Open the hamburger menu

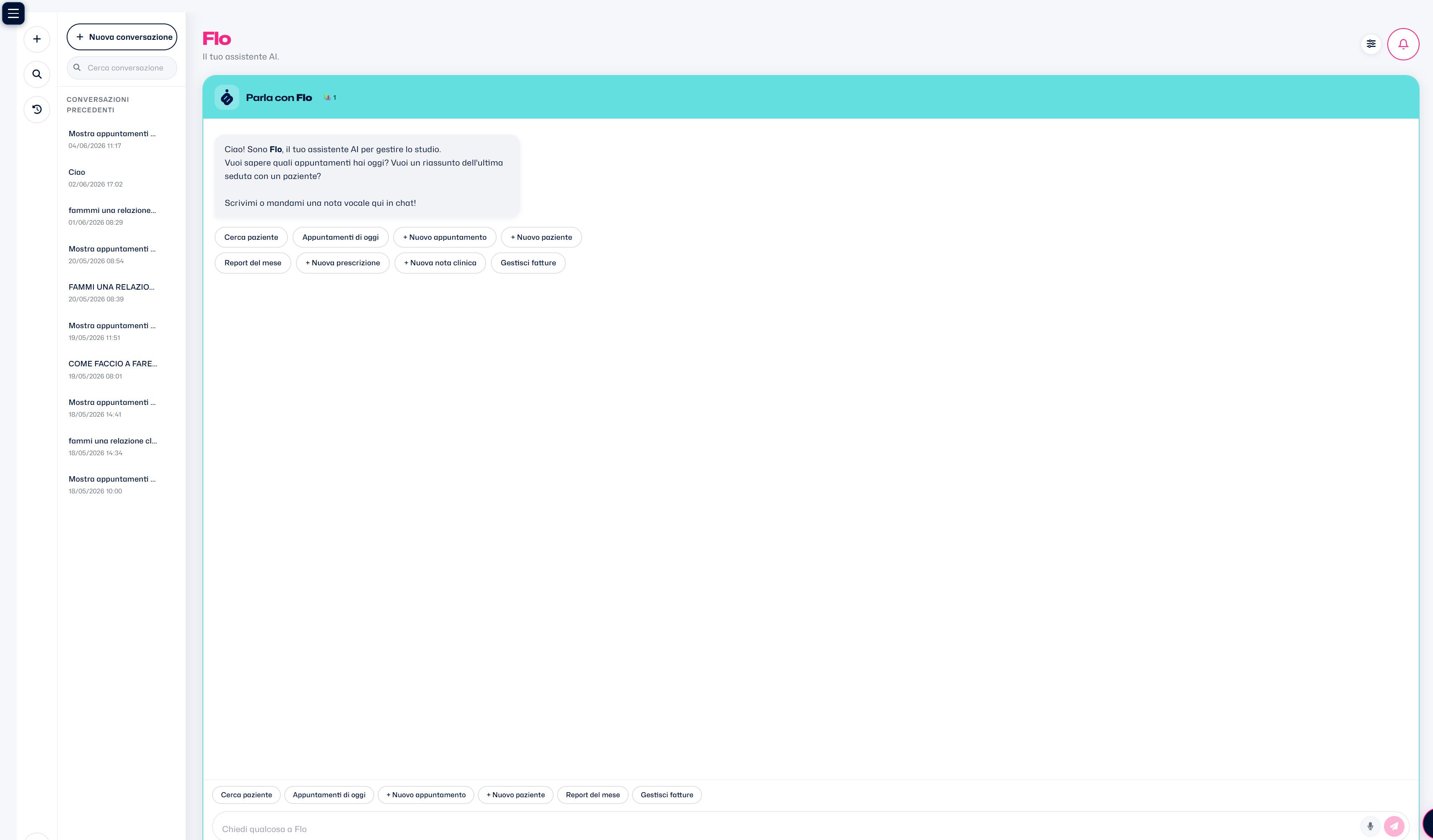(x=13, y=13)
